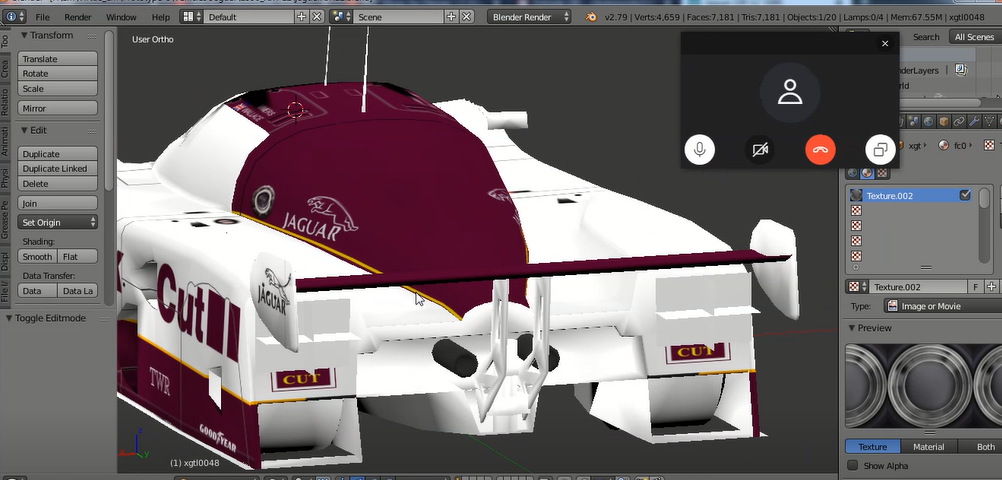1002x480 pixels.
Task: Click the tool shelf vertical scrollbar
Action: coord(108,112)
